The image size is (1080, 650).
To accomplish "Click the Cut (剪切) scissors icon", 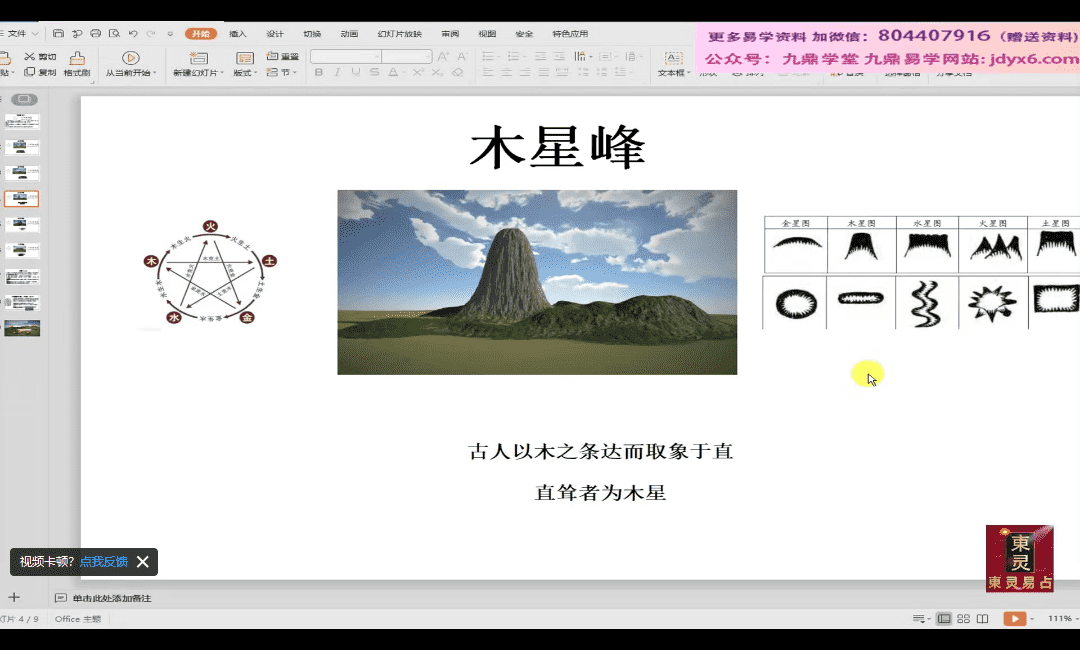I will tap(30, 57).
